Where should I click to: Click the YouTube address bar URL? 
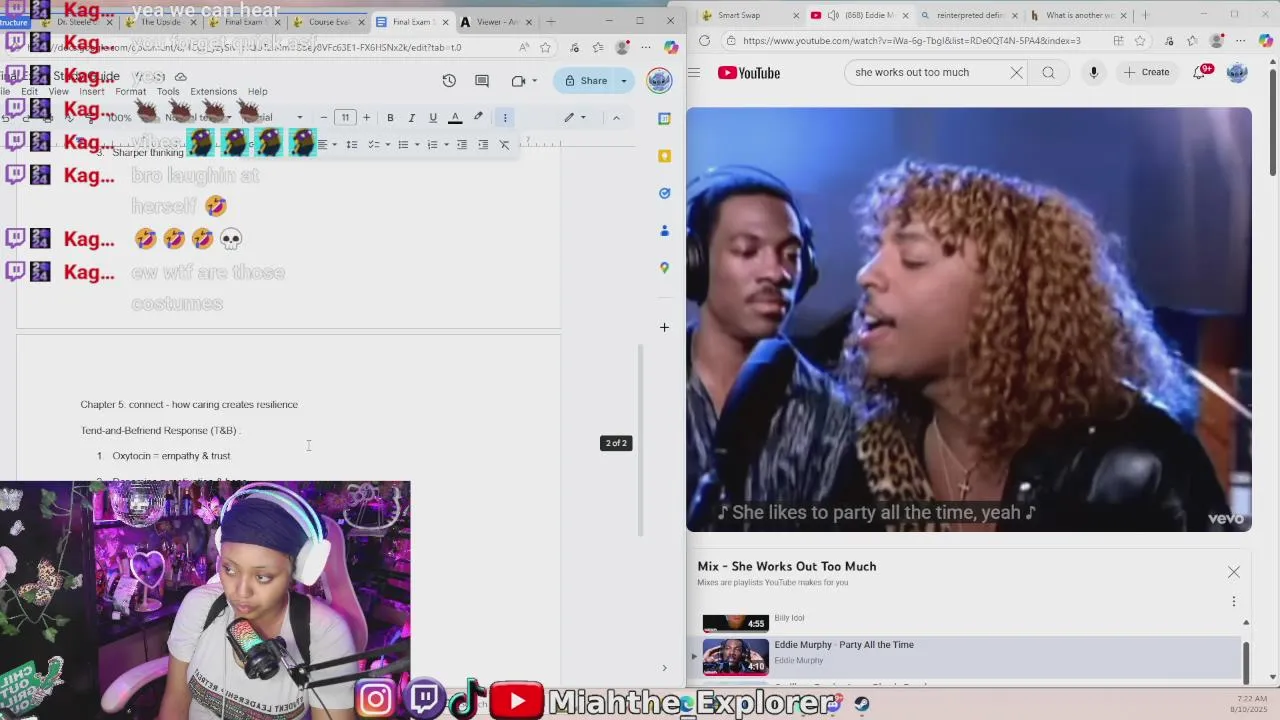click(910, 41)
